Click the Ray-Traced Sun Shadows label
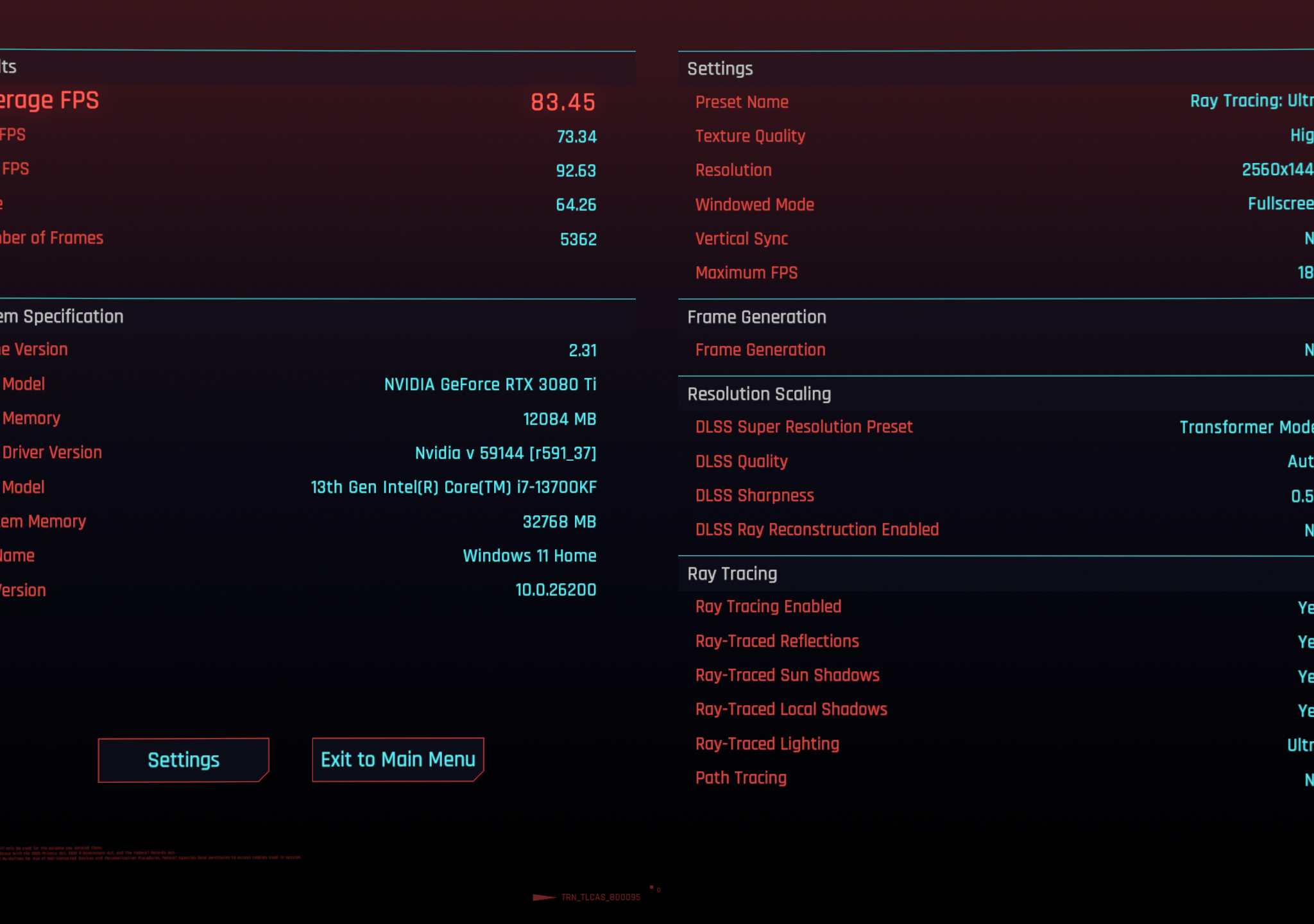 tap(787, 675)
